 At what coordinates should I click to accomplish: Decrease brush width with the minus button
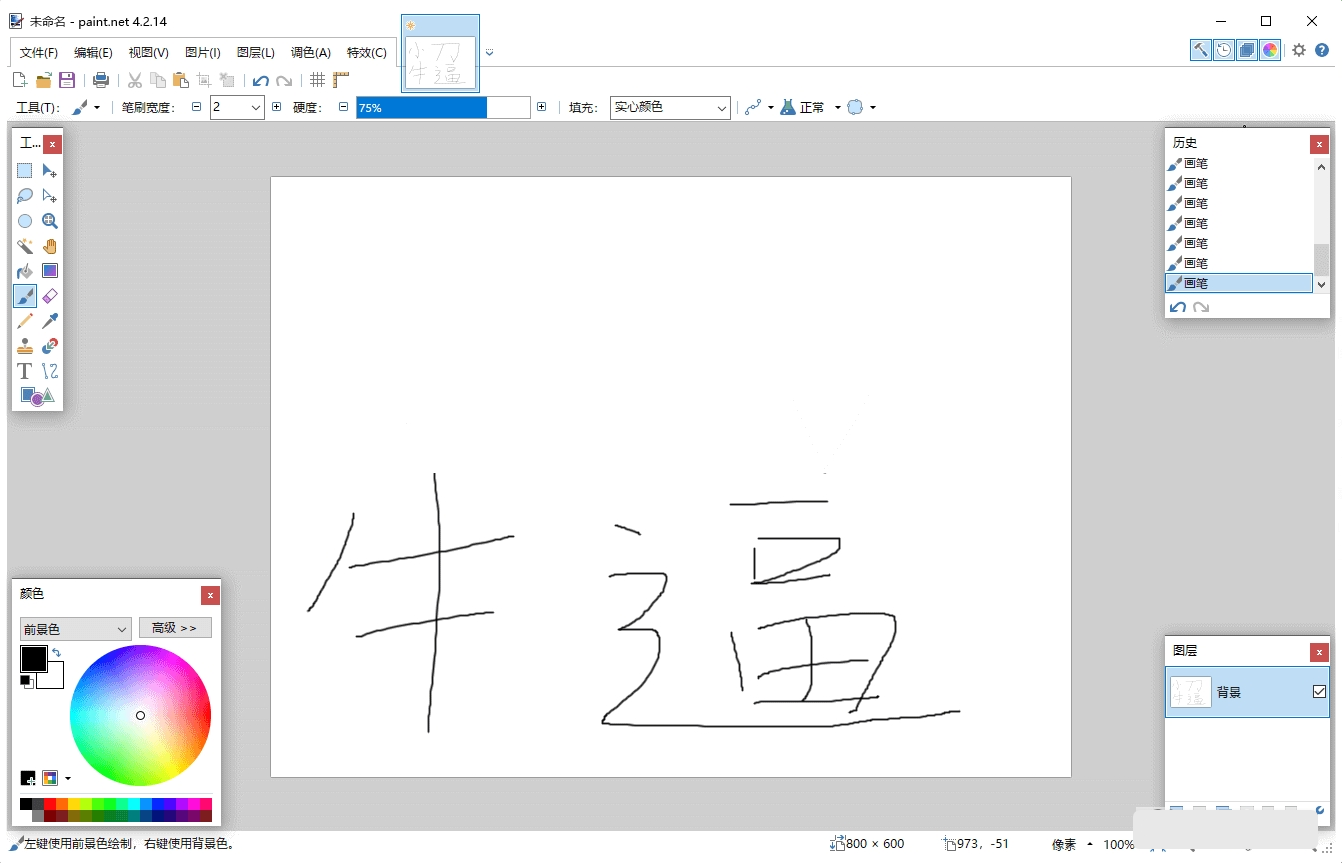point(196,107)
